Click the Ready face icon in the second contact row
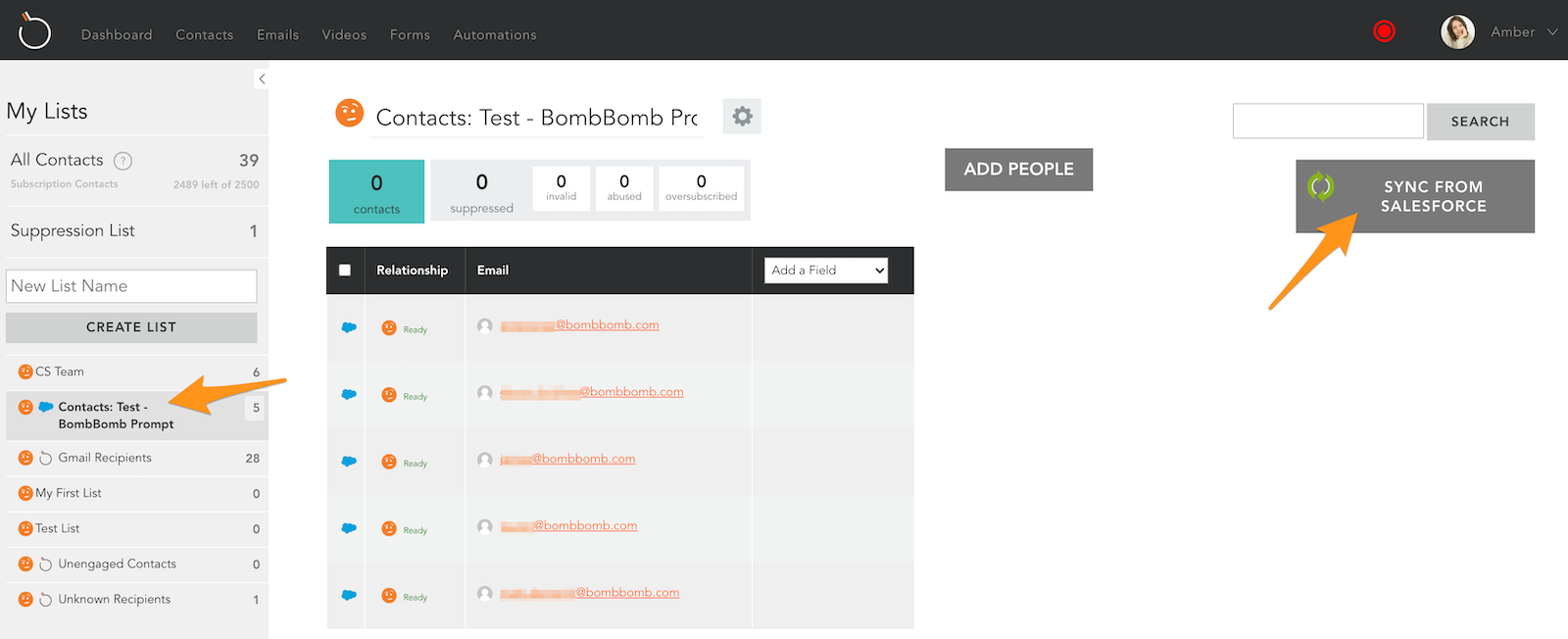 (389, 395)
